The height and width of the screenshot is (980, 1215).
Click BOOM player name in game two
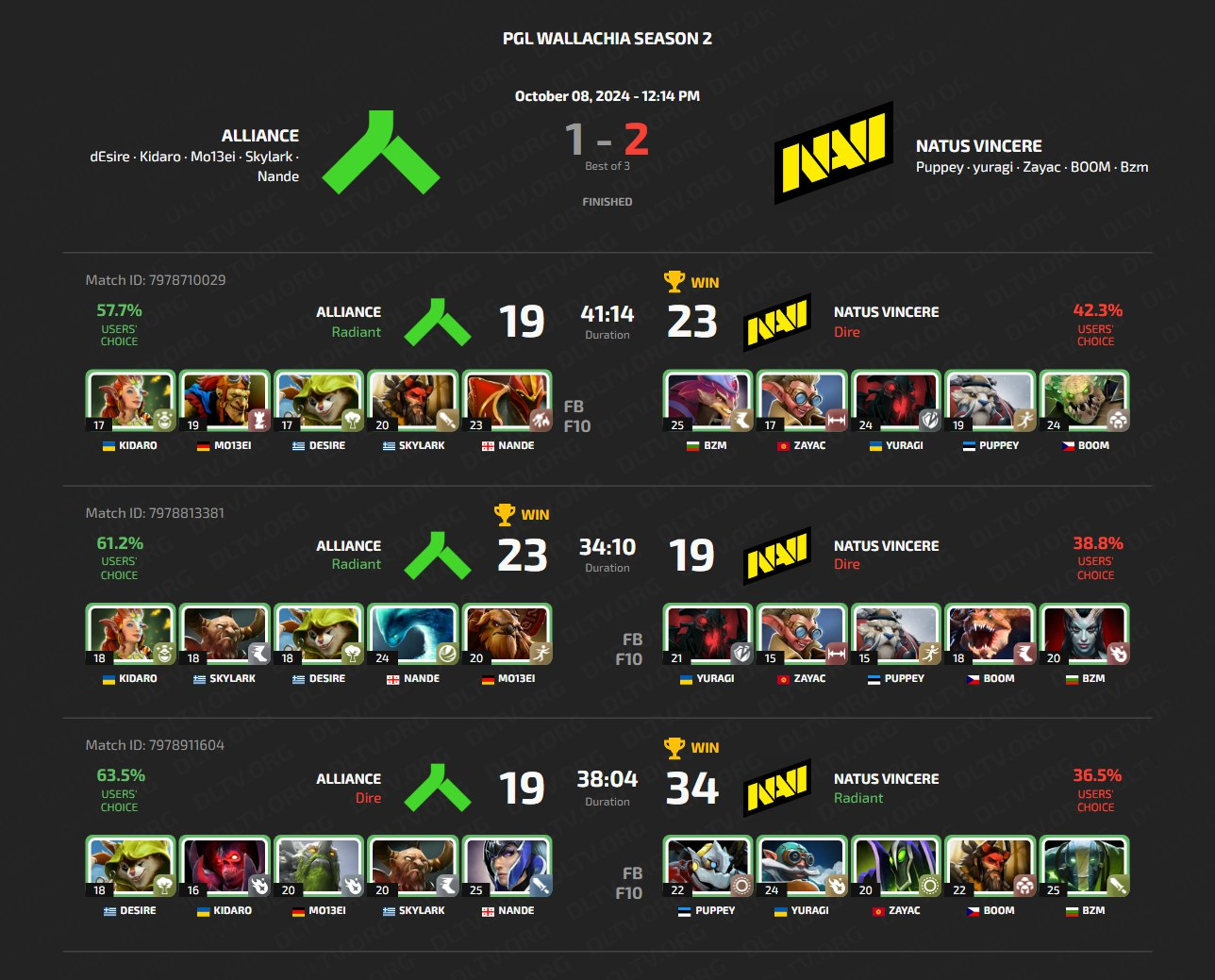tap(999, 678)
